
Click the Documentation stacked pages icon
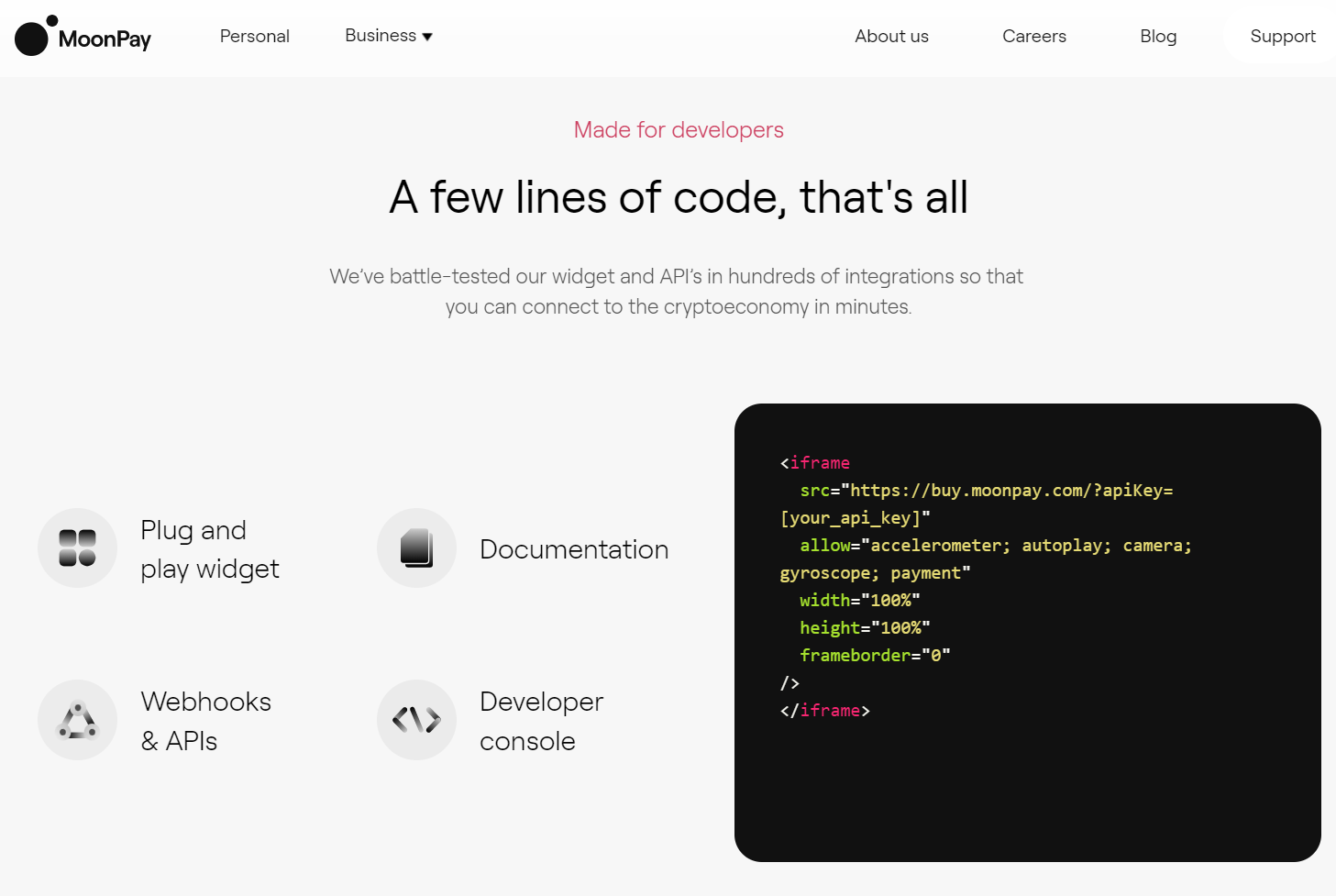416,548
